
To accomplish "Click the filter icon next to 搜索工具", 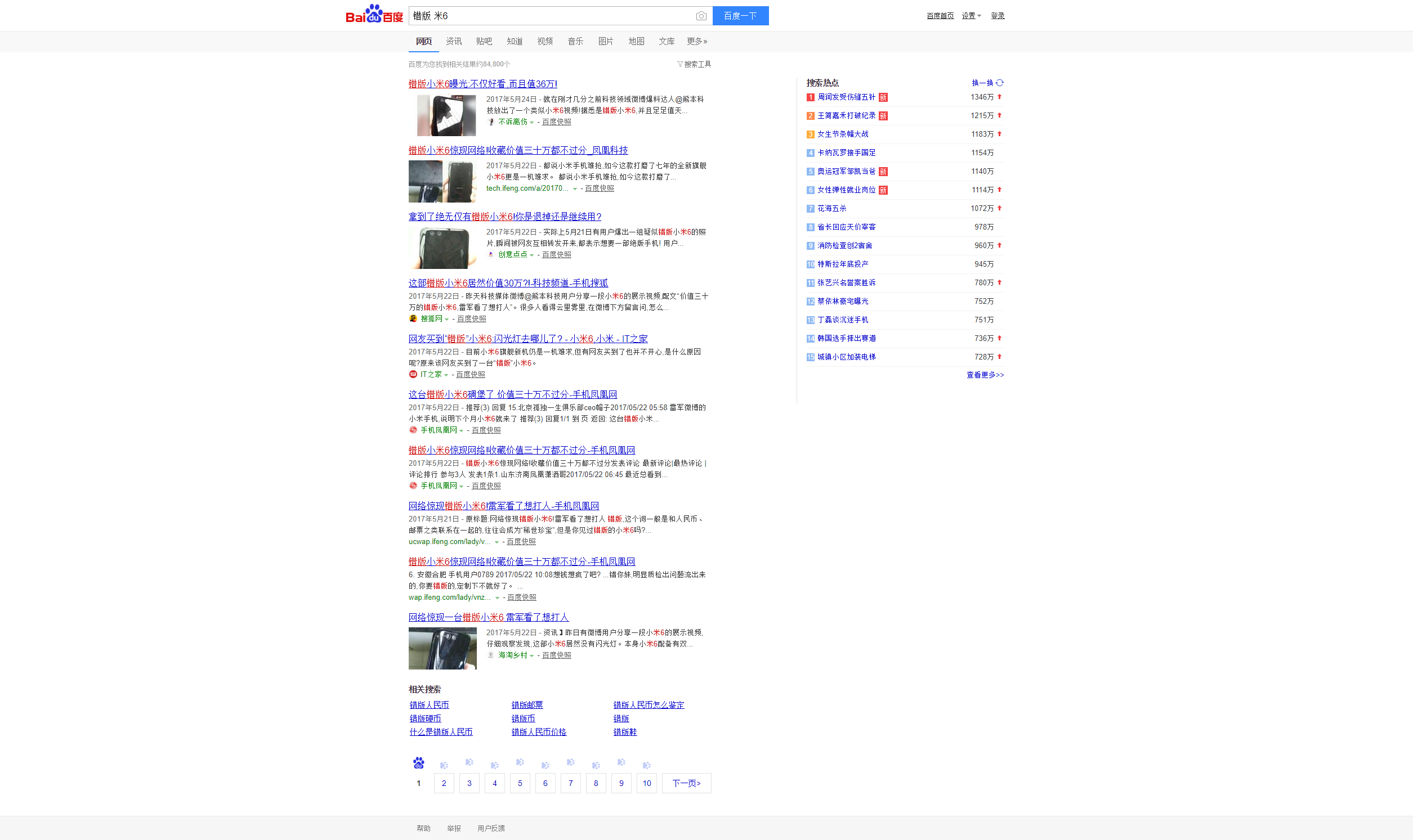I will pos(680,65).
